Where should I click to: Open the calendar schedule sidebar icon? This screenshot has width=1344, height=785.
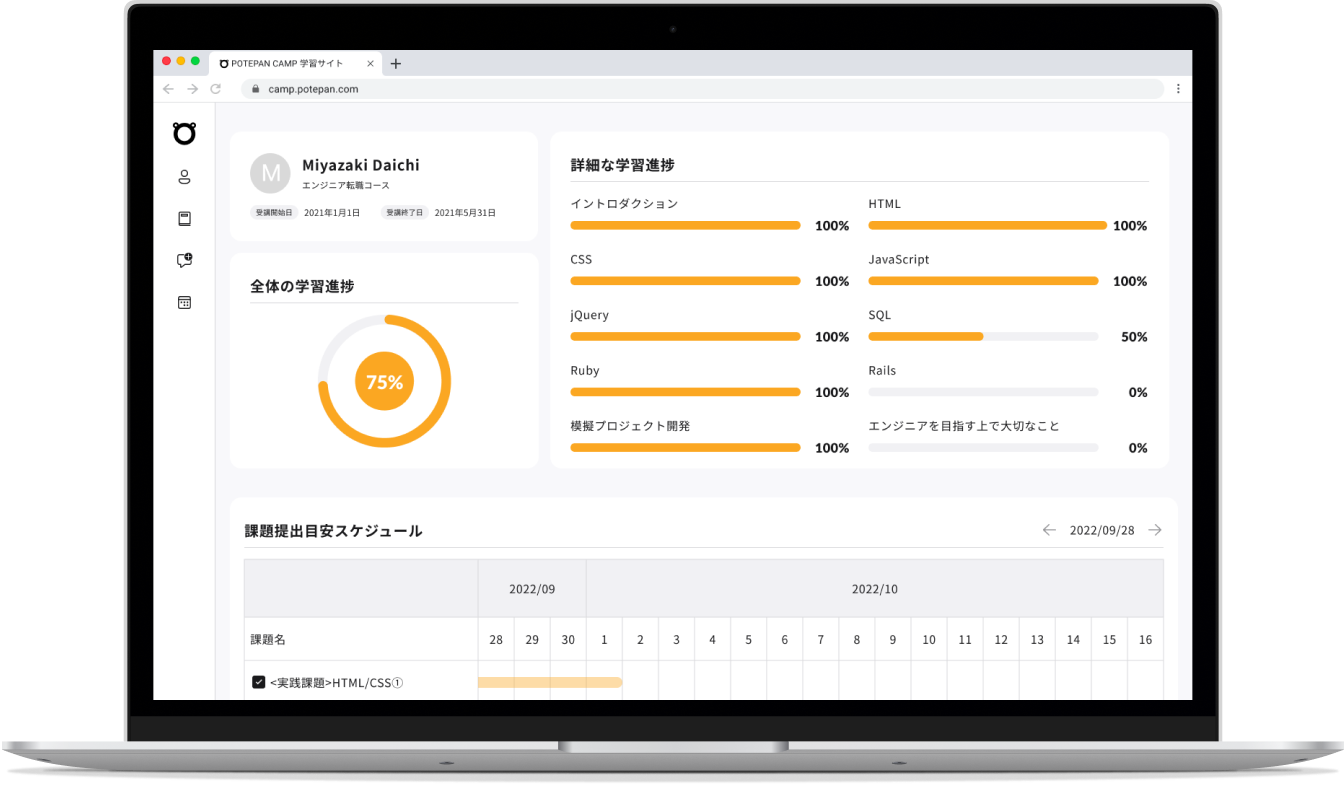(184, 302)
